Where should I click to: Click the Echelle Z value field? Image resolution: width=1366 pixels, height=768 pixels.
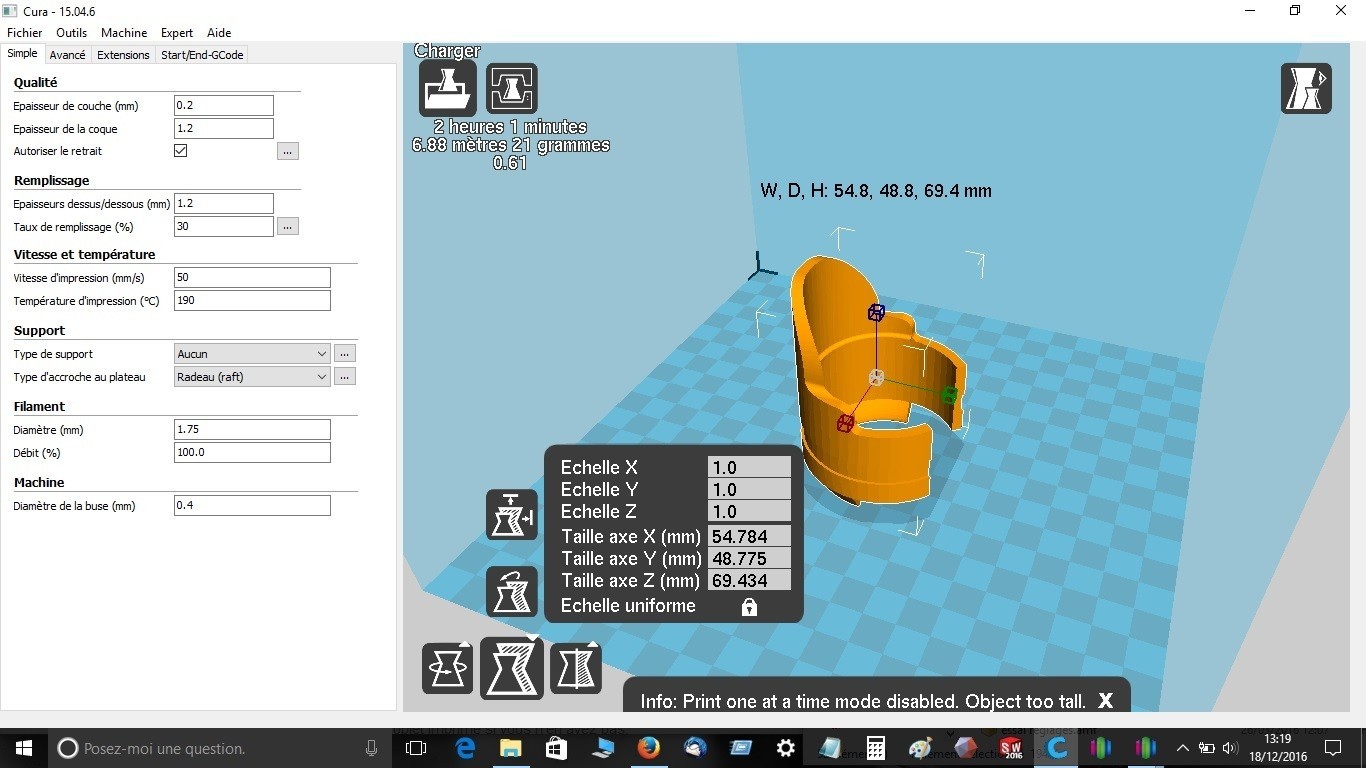pos(749,511)
